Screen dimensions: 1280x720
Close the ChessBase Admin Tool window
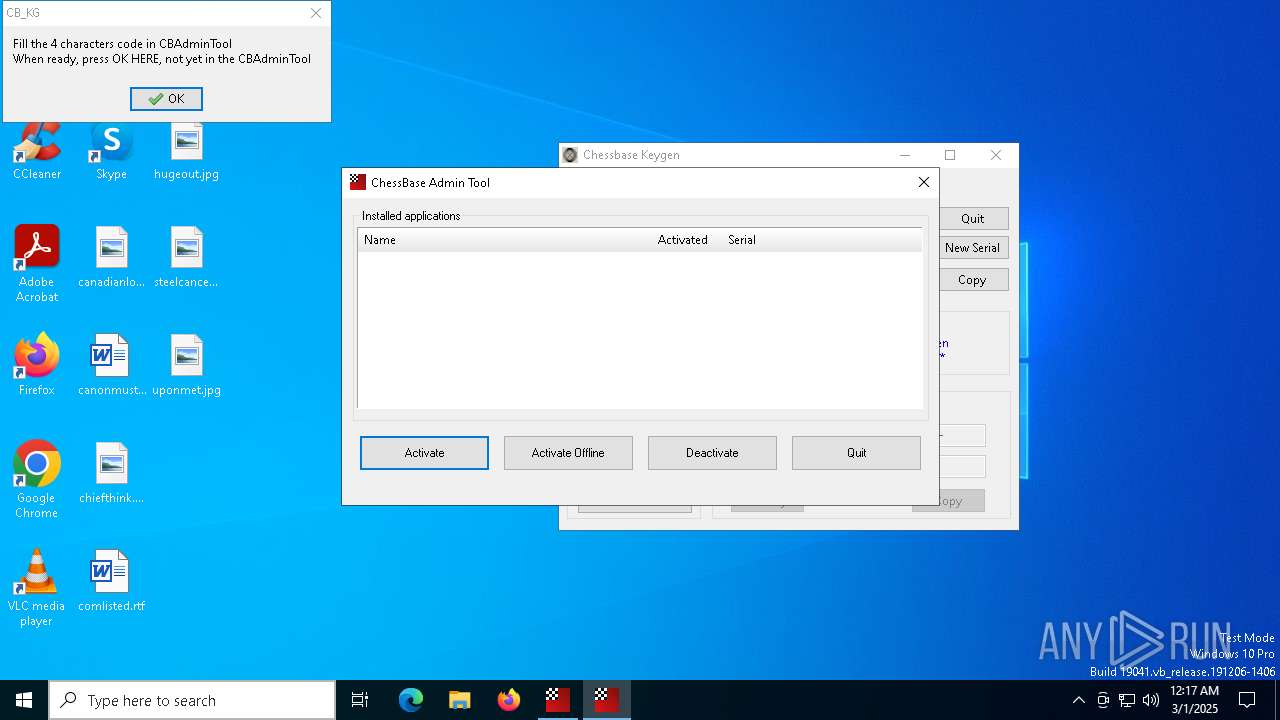click(924, 182)
